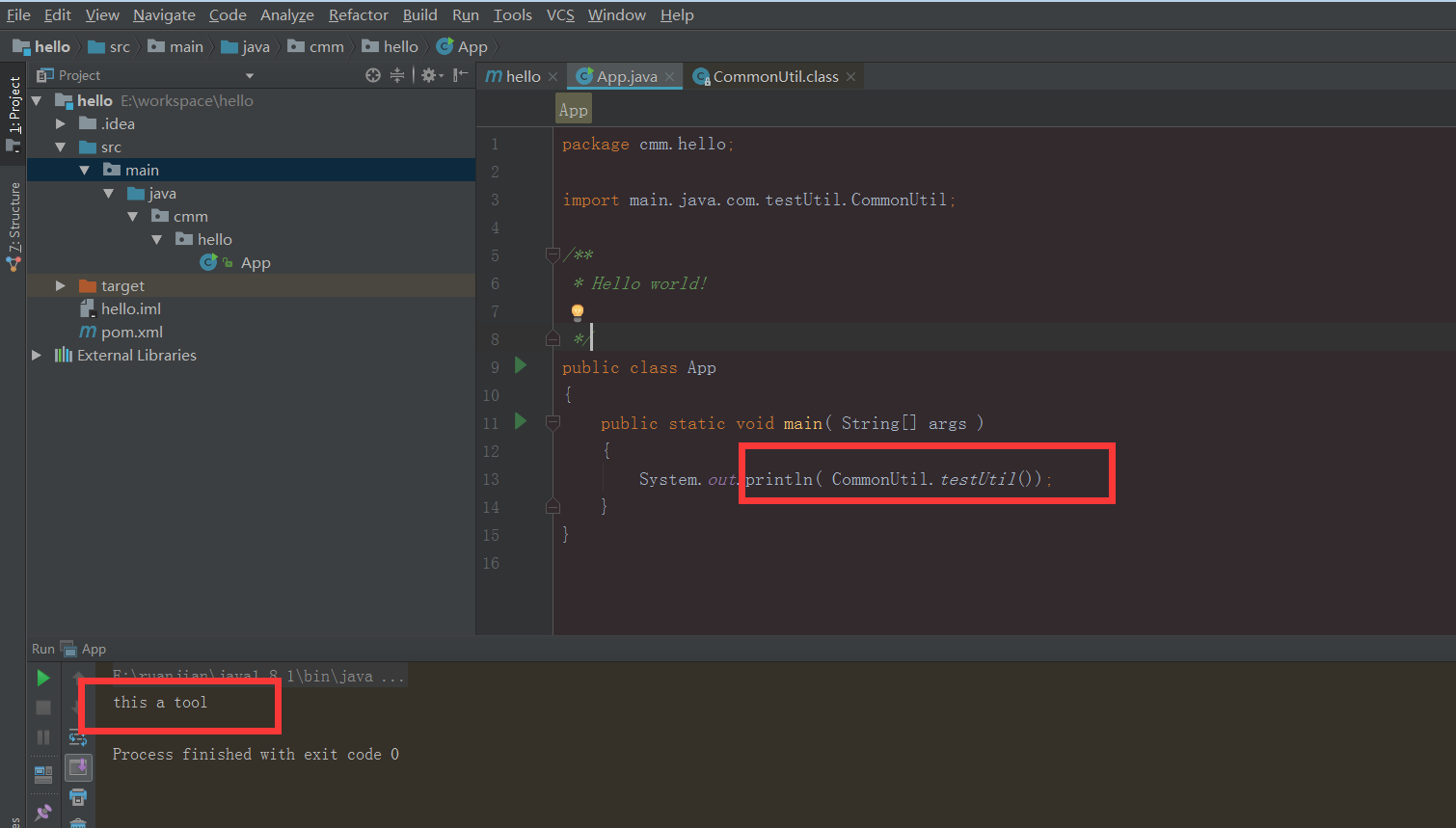Open the Project view dropdown
This screenshot has width=1456, height=828.
click(250, 76)
